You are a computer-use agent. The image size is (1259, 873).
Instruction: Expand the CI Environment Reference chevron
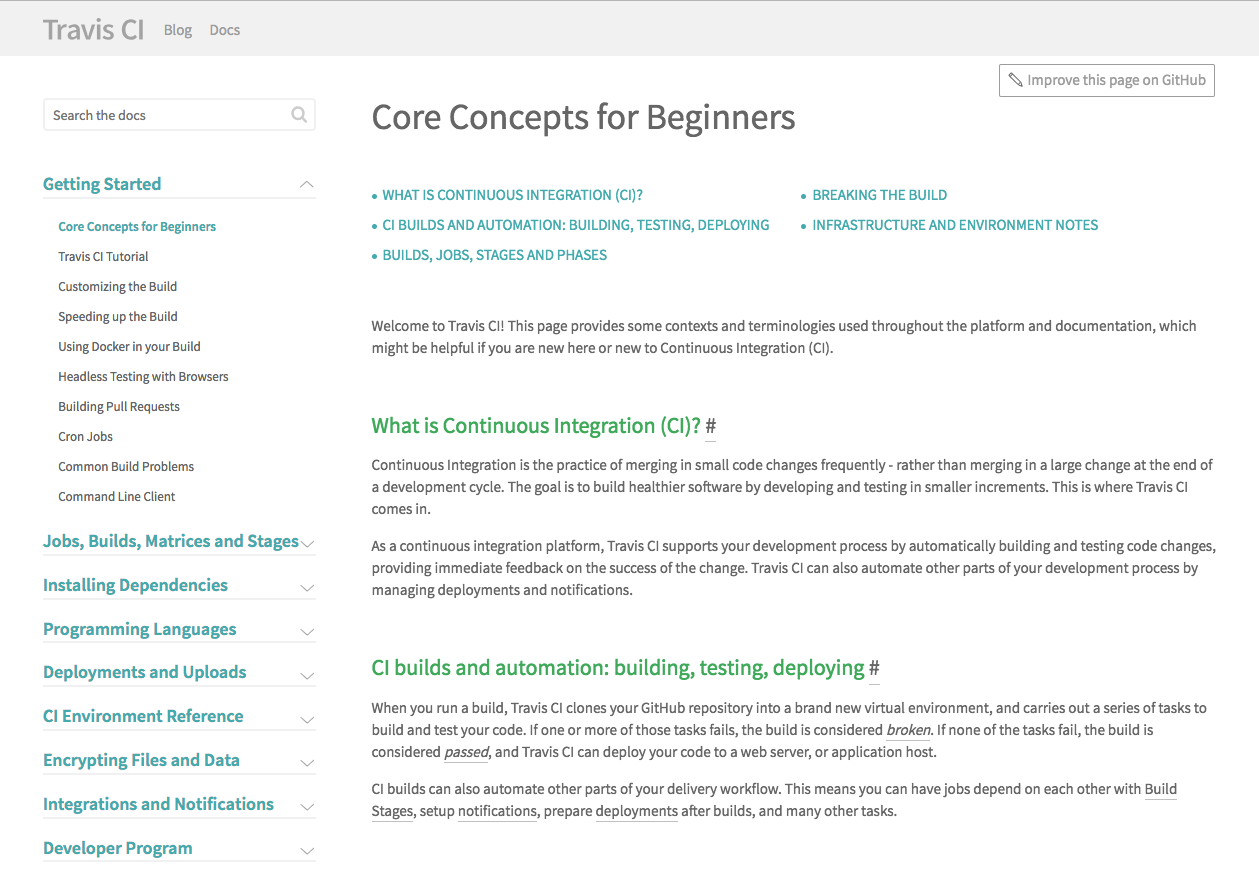307,719
